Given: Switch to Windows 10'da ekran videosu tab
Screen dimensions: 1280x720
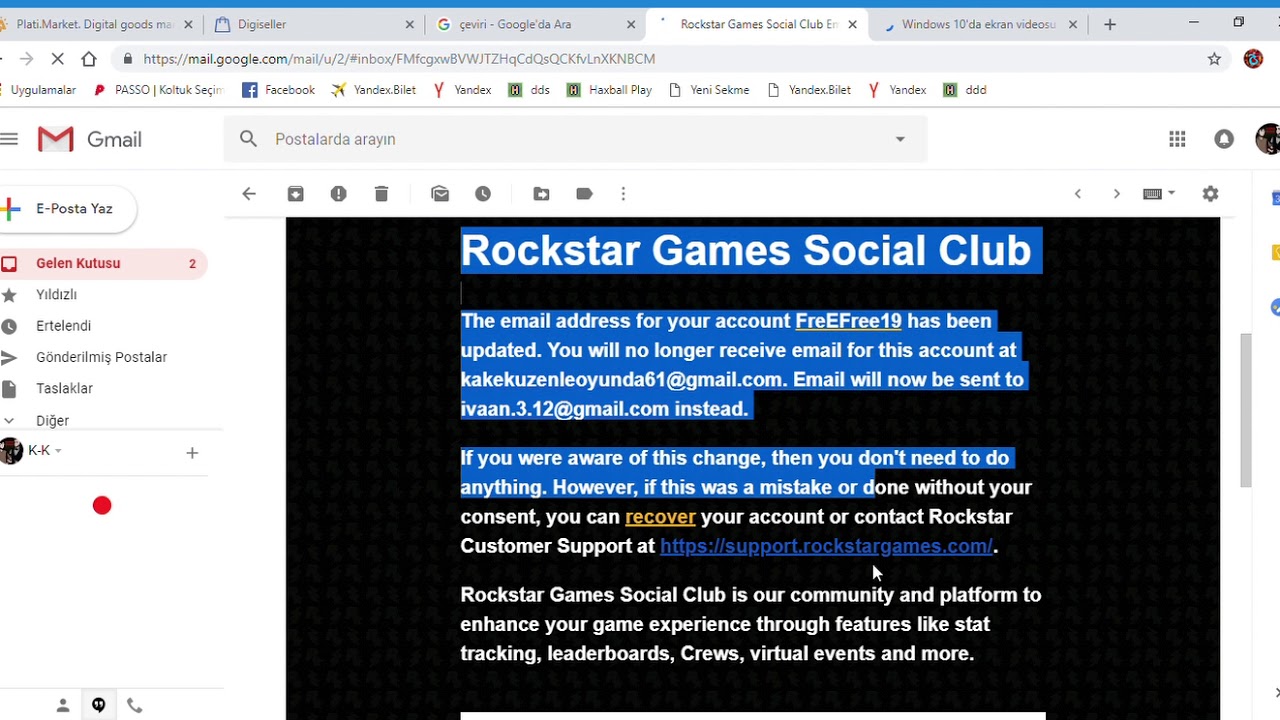Looking at the screenshot, I should [x=980, y=24].
